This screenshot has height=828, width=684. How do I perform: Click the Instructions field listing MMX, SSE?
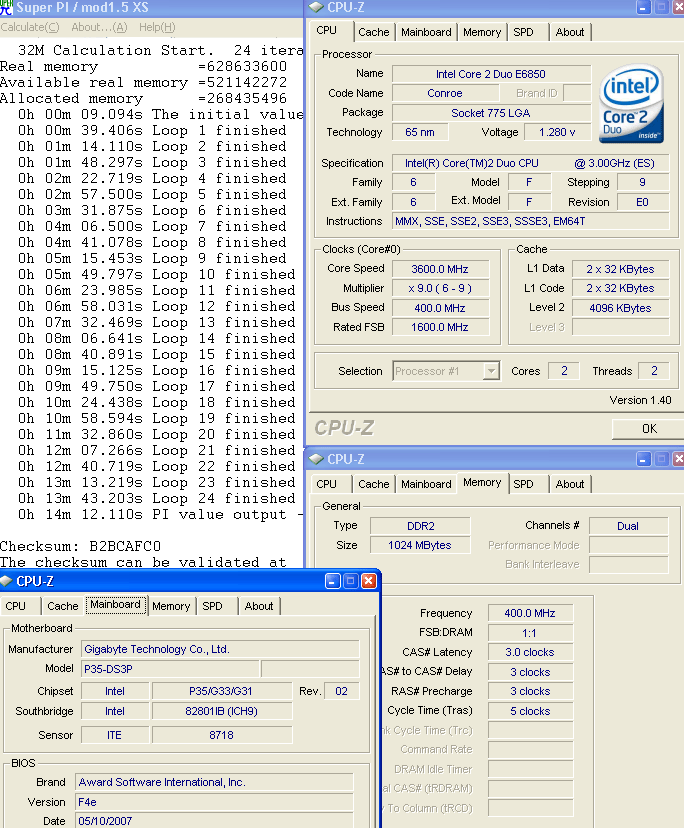pyautogui.click(x=530, y=221)
